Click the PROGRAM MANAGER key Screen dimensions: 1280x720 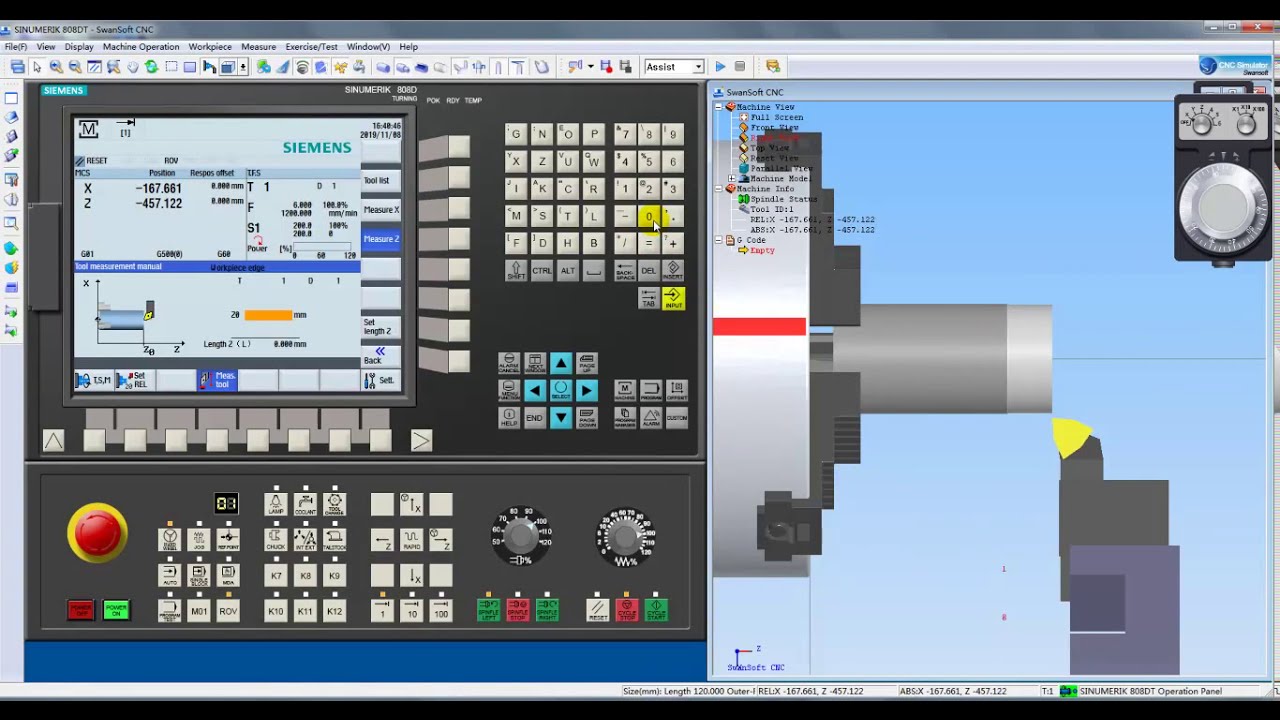[x=624, y=417]
